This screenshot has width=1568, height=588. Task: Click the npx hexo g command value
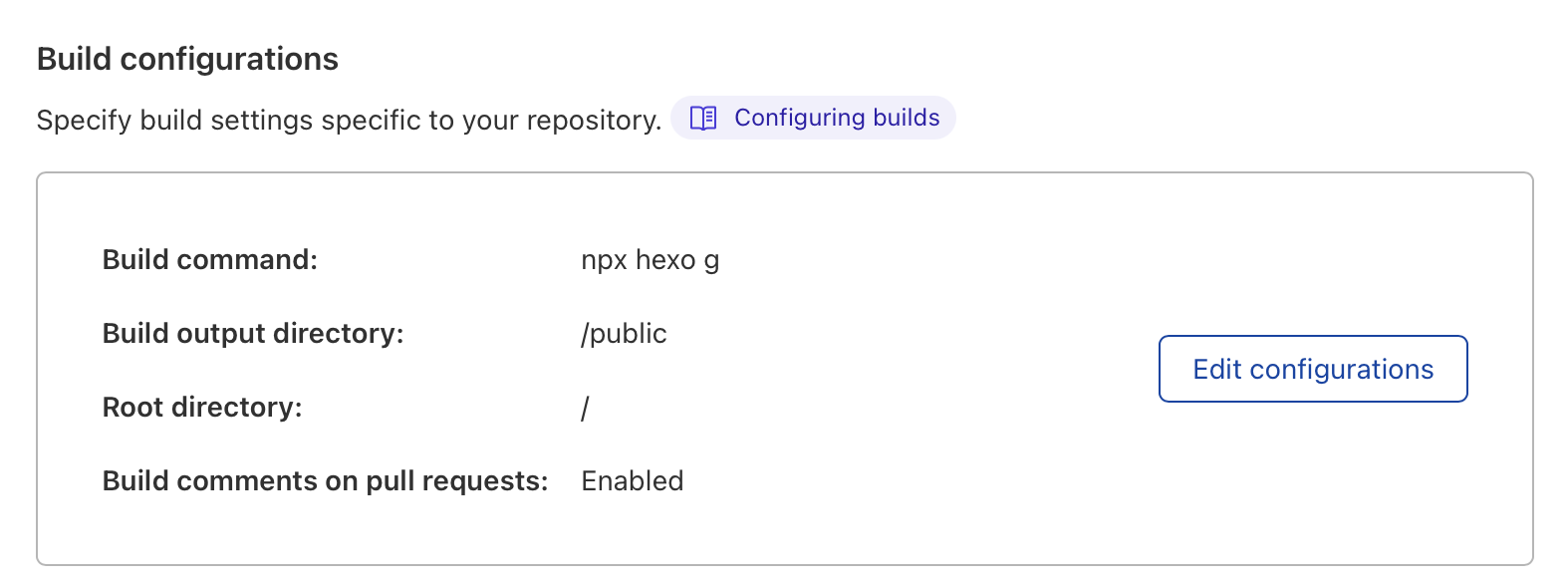pyautogui.click(x=650, y=259)
